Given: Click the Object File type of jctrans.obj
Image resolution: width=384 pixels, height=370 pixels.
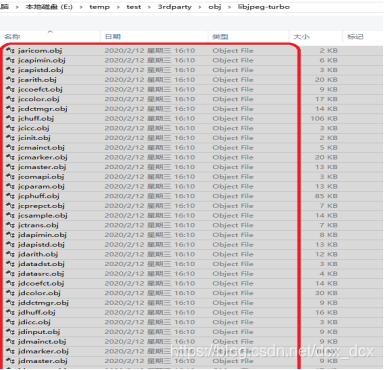Looking at the screenshot, I should [233, 225].
